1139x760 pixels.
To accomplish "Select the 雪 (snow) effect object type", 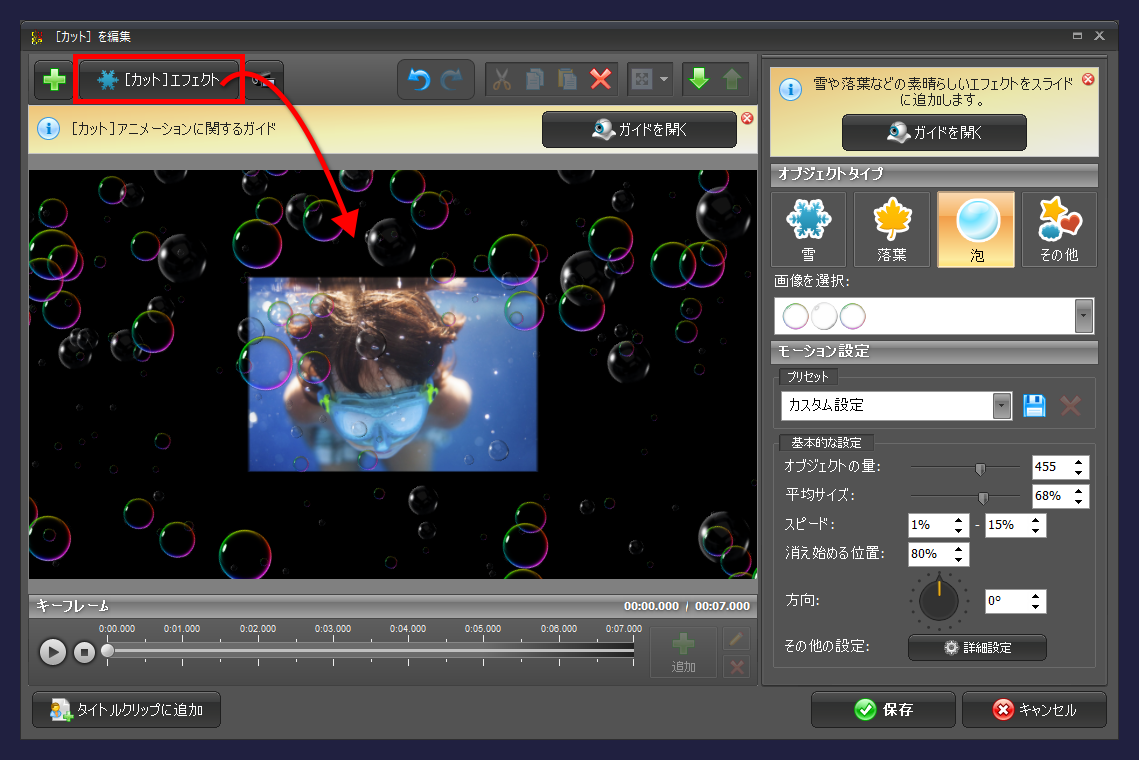I will point(808,229).
